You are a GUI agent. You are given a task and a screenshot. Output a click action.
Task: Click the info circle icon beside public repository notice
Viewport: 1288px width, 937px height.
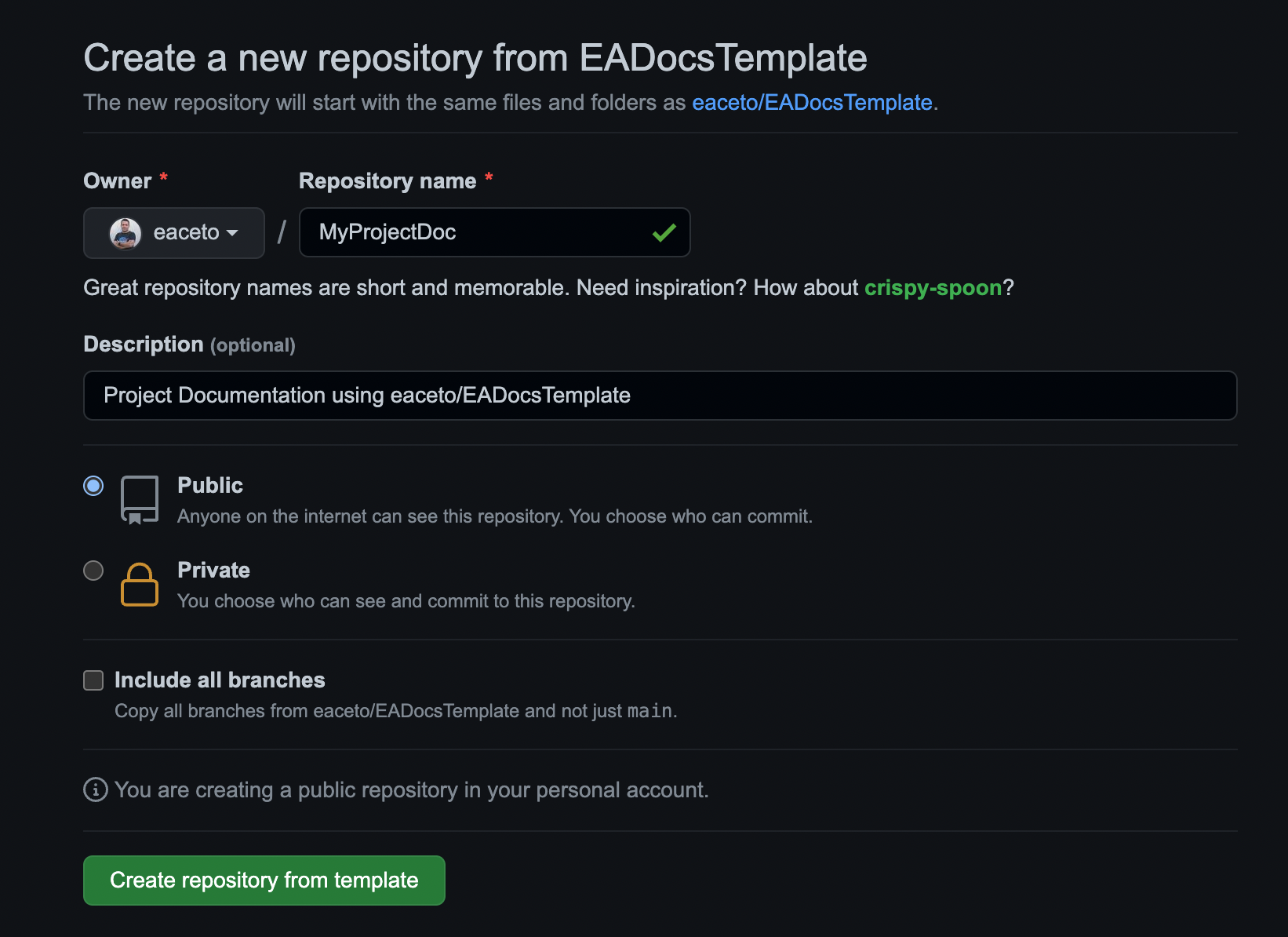(x=96, y=789)
